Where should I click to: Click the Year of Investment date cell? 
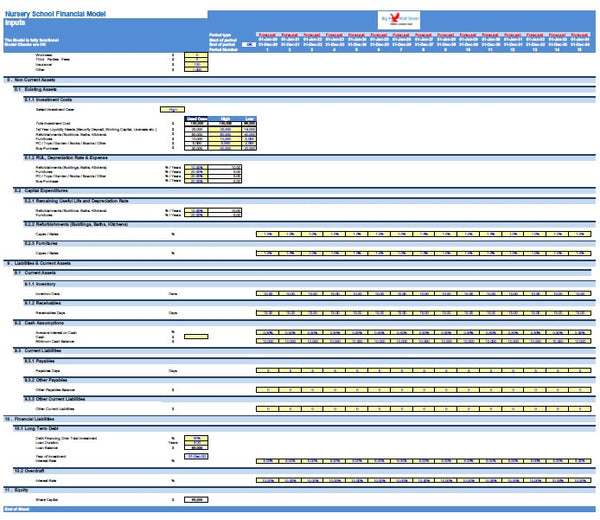point(196,455)
